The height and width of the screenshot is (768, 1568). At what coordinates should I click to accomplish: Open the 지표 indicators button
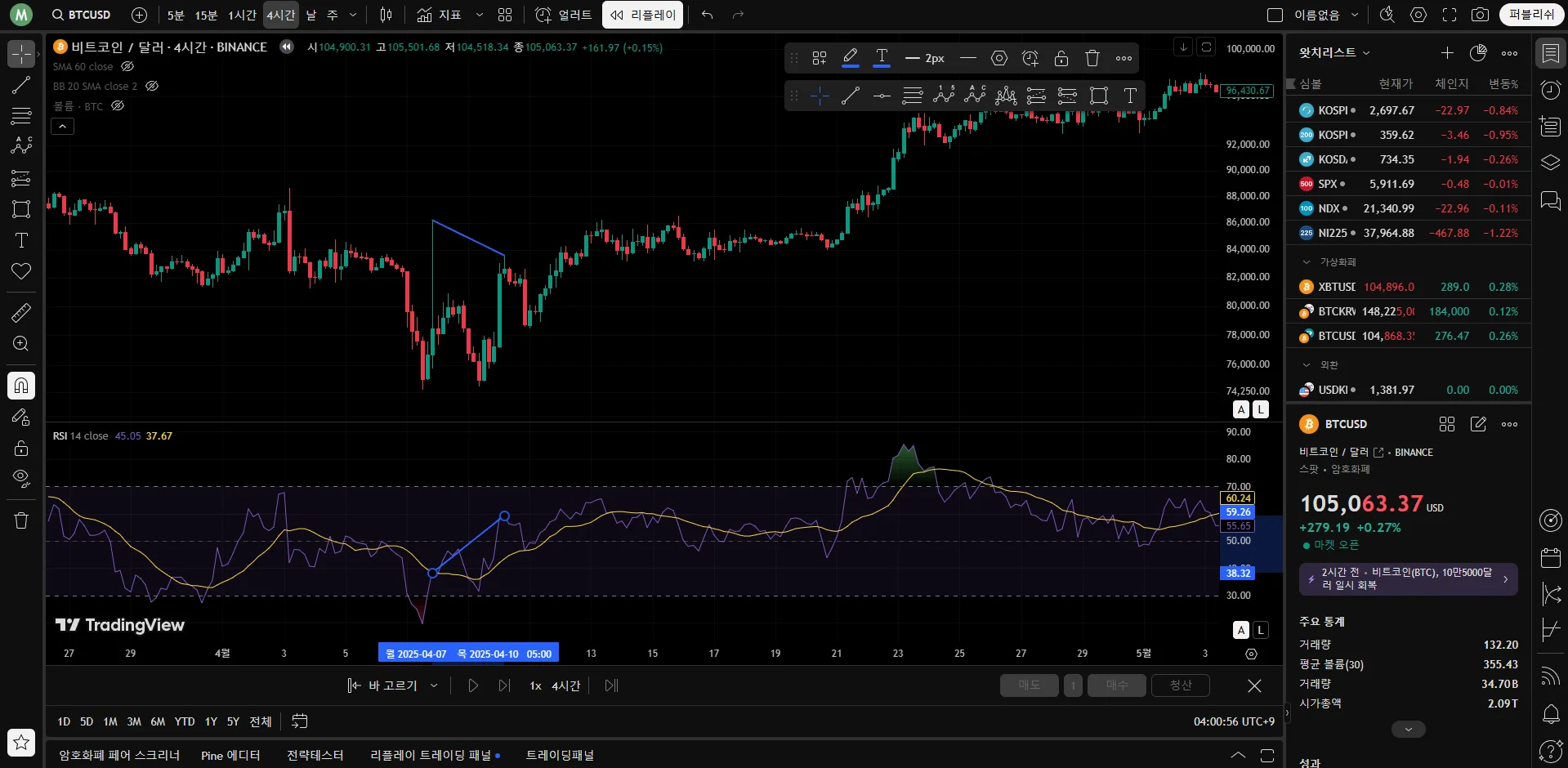click(x=440, y=15)
